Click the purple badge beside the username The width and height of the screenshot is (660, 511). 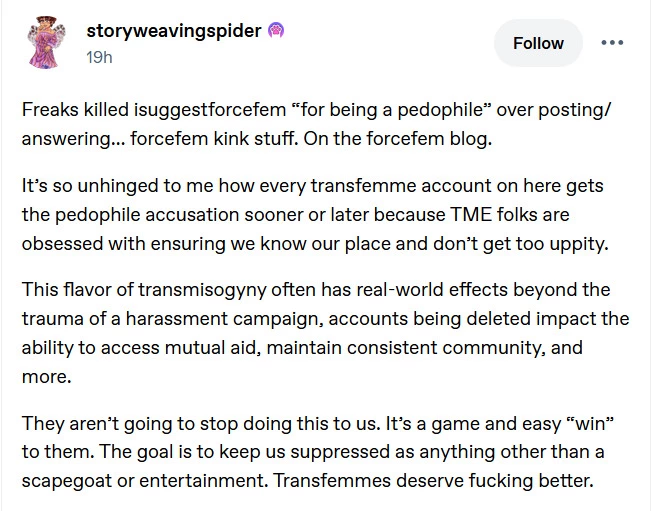point(276,31)
